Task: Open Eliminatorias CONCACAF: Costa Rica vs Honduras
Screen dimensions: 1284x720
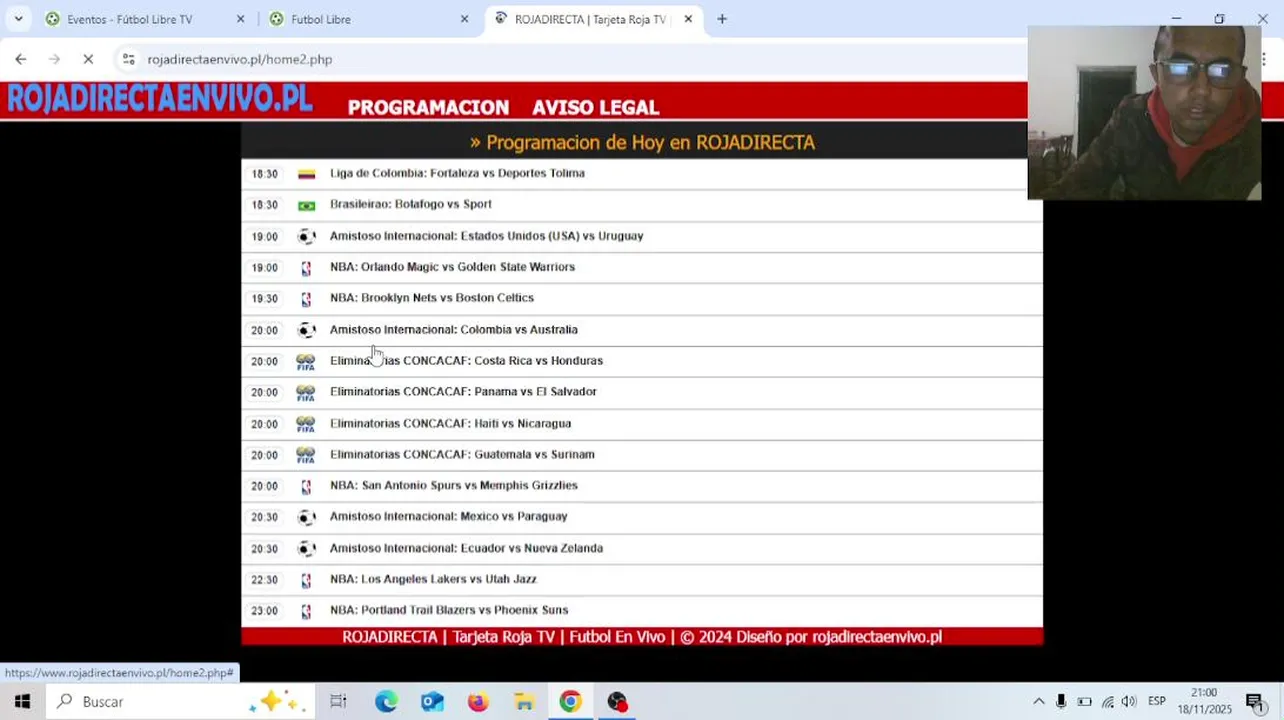Action: click(466, 361)
